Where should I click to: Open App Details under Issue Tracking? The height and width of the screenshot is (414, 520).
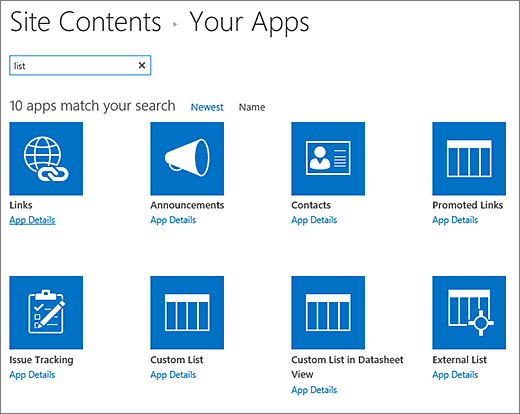32,375
